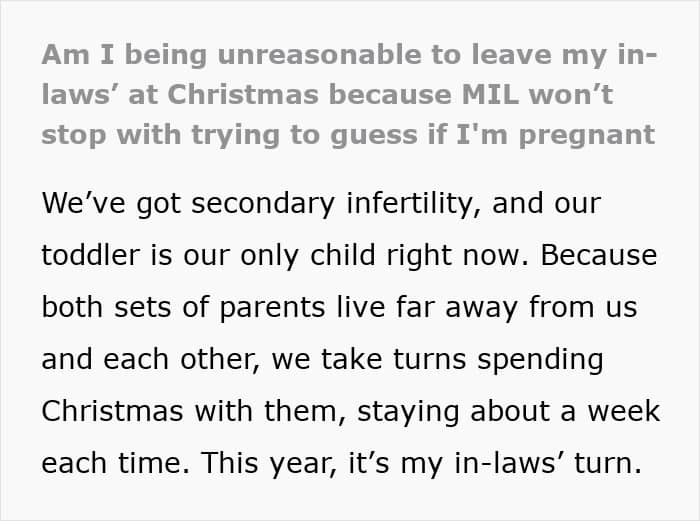Click the word "Because" in the body text
The height and width of the screenshot is (521, 700).
click(x=597, y=255)
